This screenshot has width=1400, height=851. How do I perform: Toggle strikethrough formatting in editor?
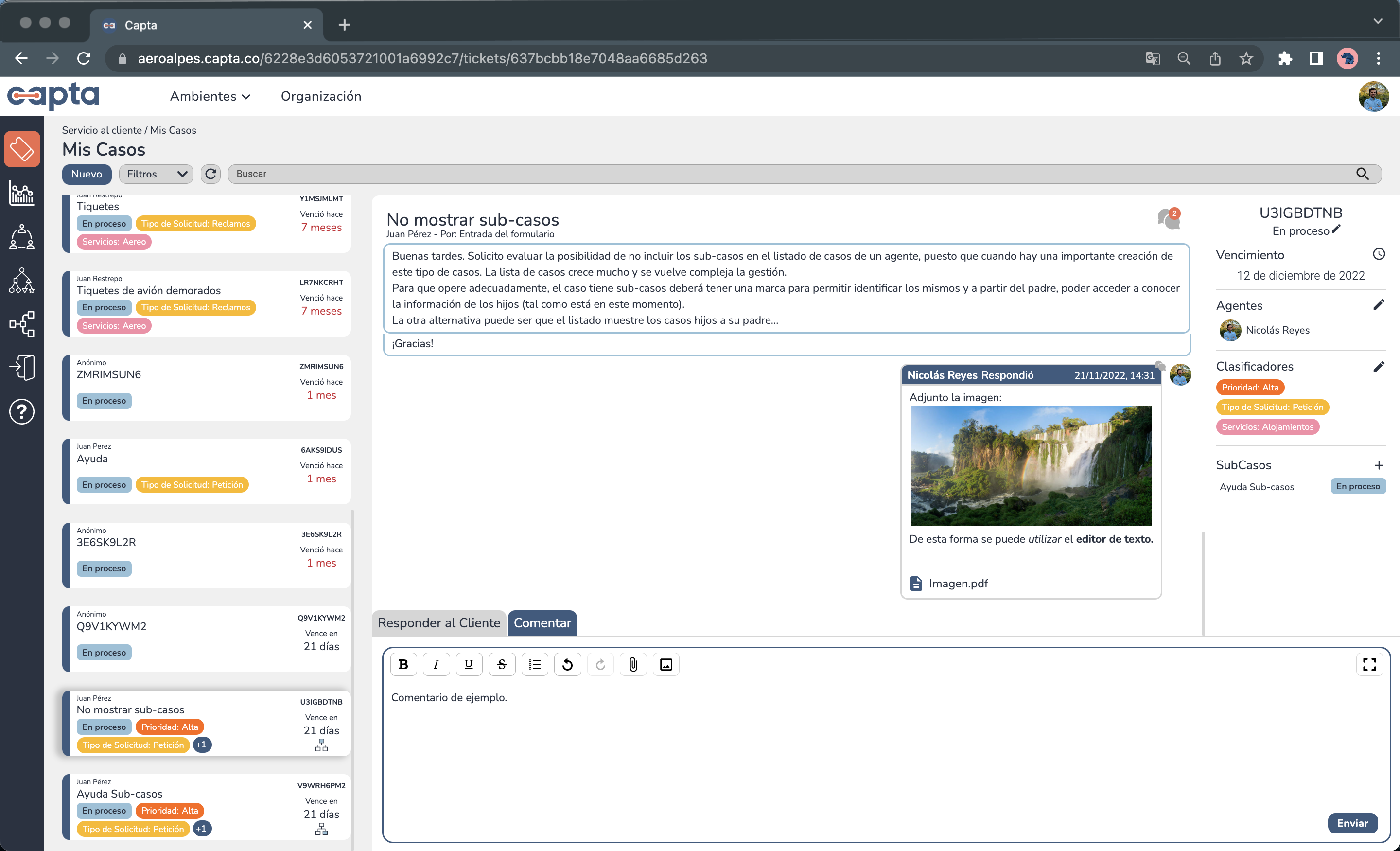tap(502, 664)
